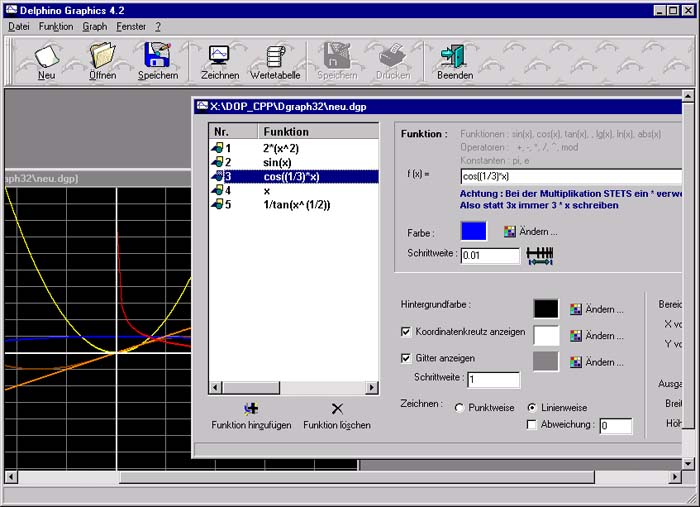This screenshot has height=507, width=700.
Task: Click Ändern ... for Hintergrundfarbe
Action: click(604, 309)
